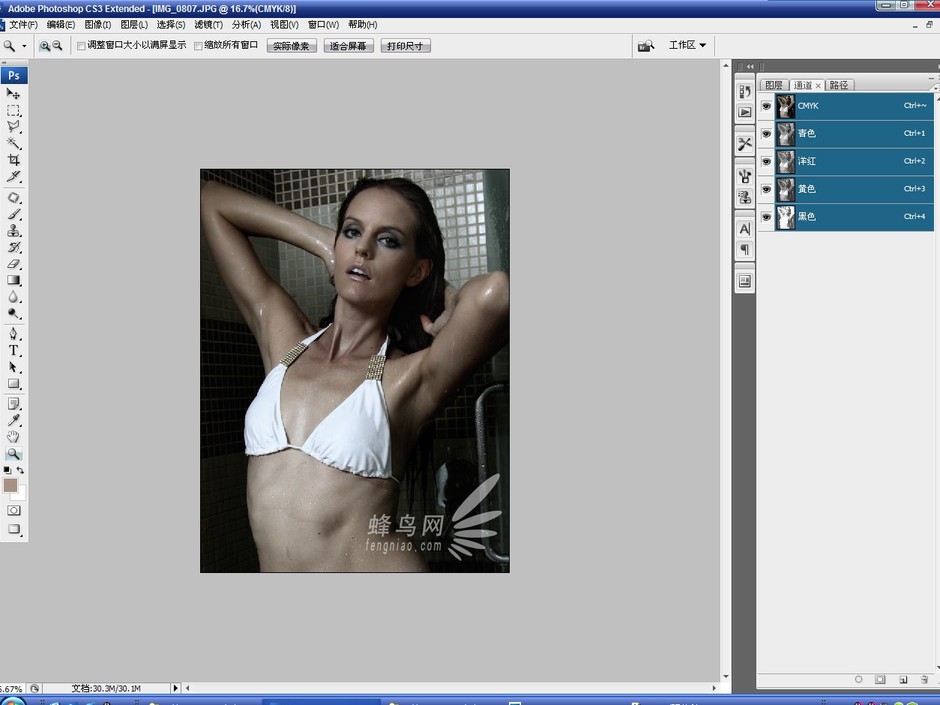
Task: Hide the 黄色 channel
Action: point(766,189)
